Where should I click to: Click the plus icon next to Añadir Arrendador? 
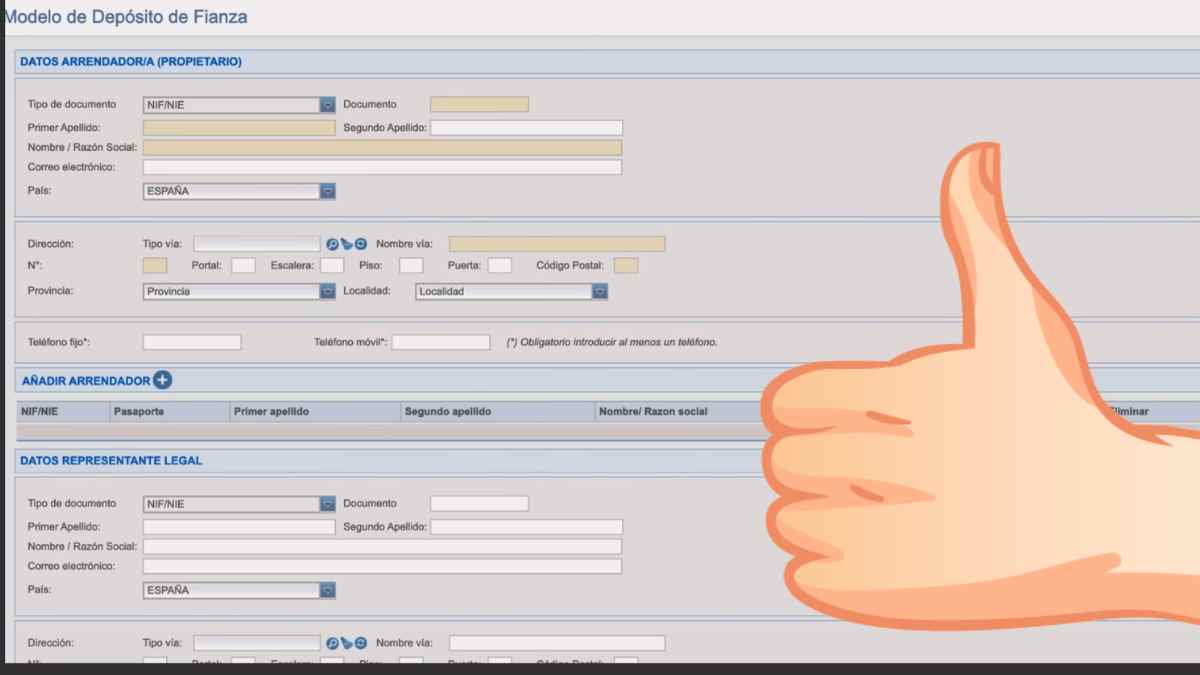(x=162, y=380)
